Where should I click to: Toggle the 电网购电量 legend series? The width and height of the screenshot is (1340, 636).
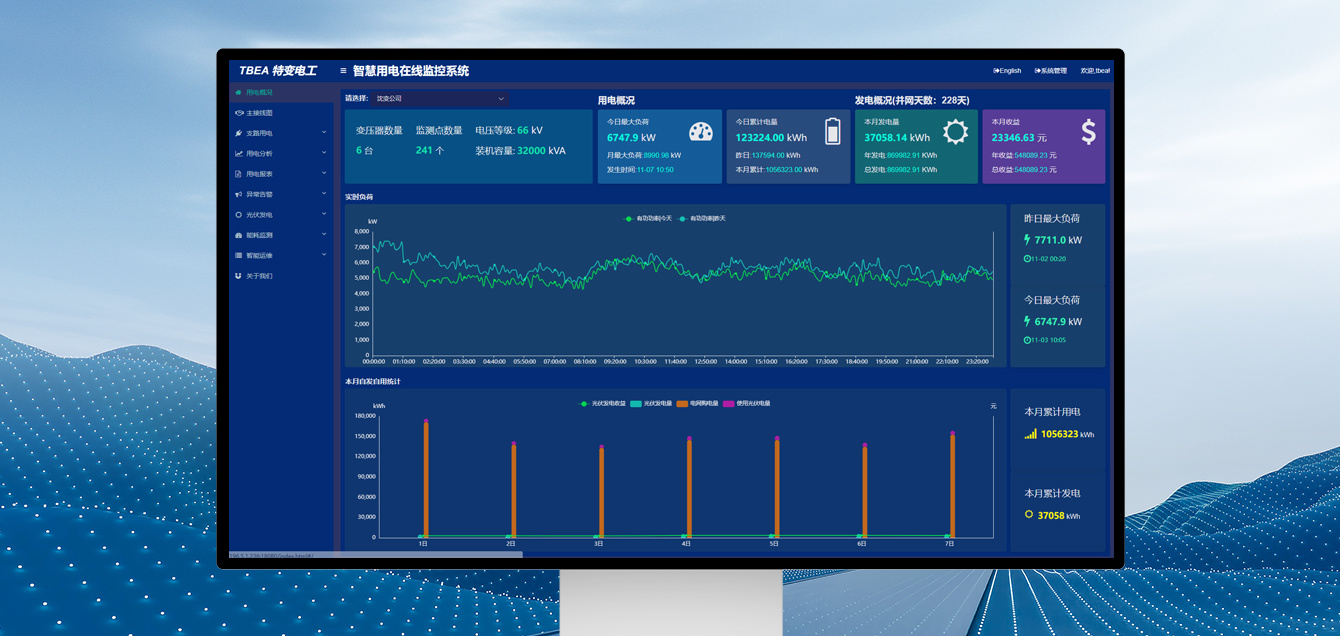click(x=698, y=403)
